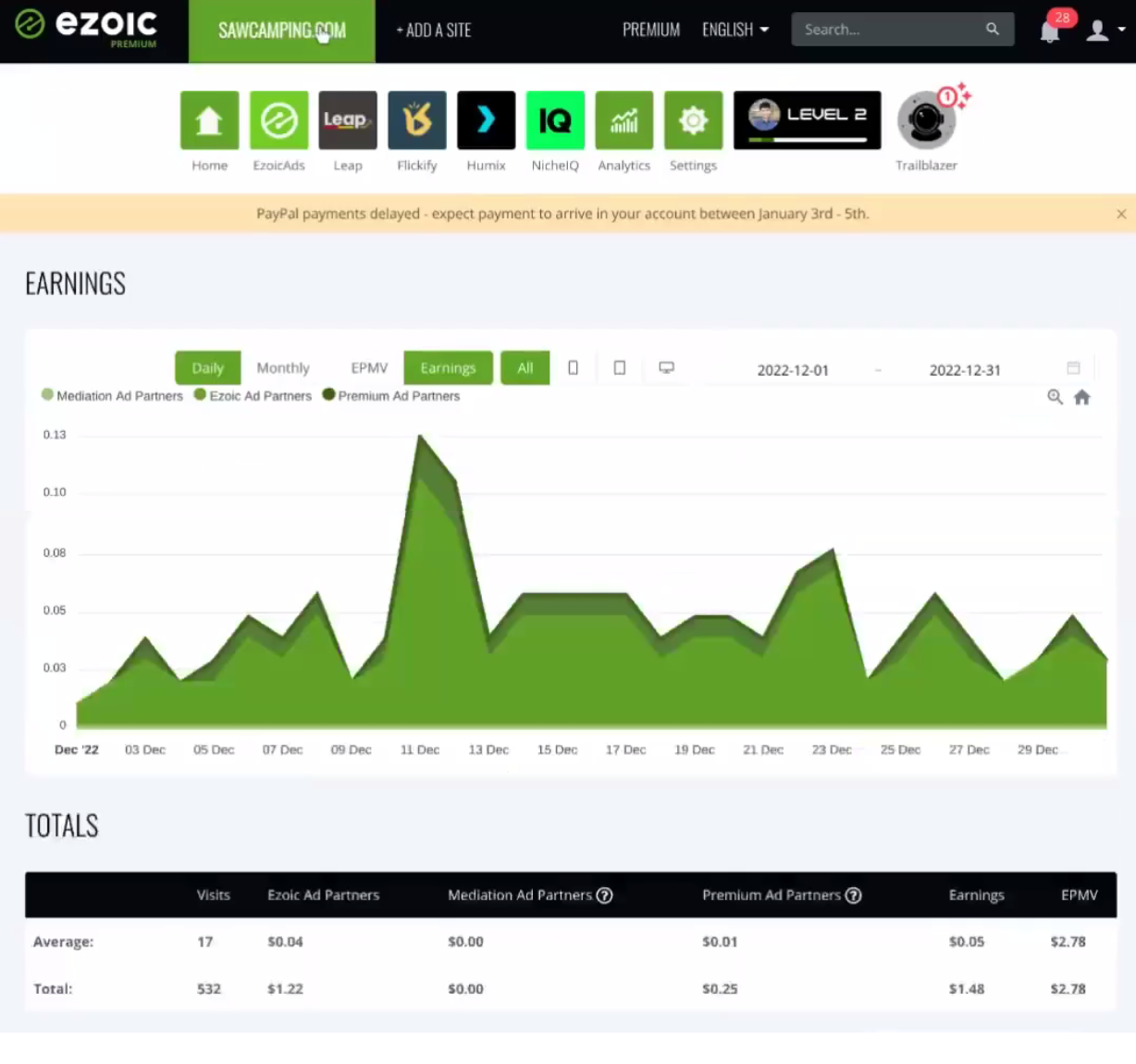The height and width of the screenshot is (1064, 1136).
Task: Click the Ezoic logo in header
Action: (x=86, y=28)
